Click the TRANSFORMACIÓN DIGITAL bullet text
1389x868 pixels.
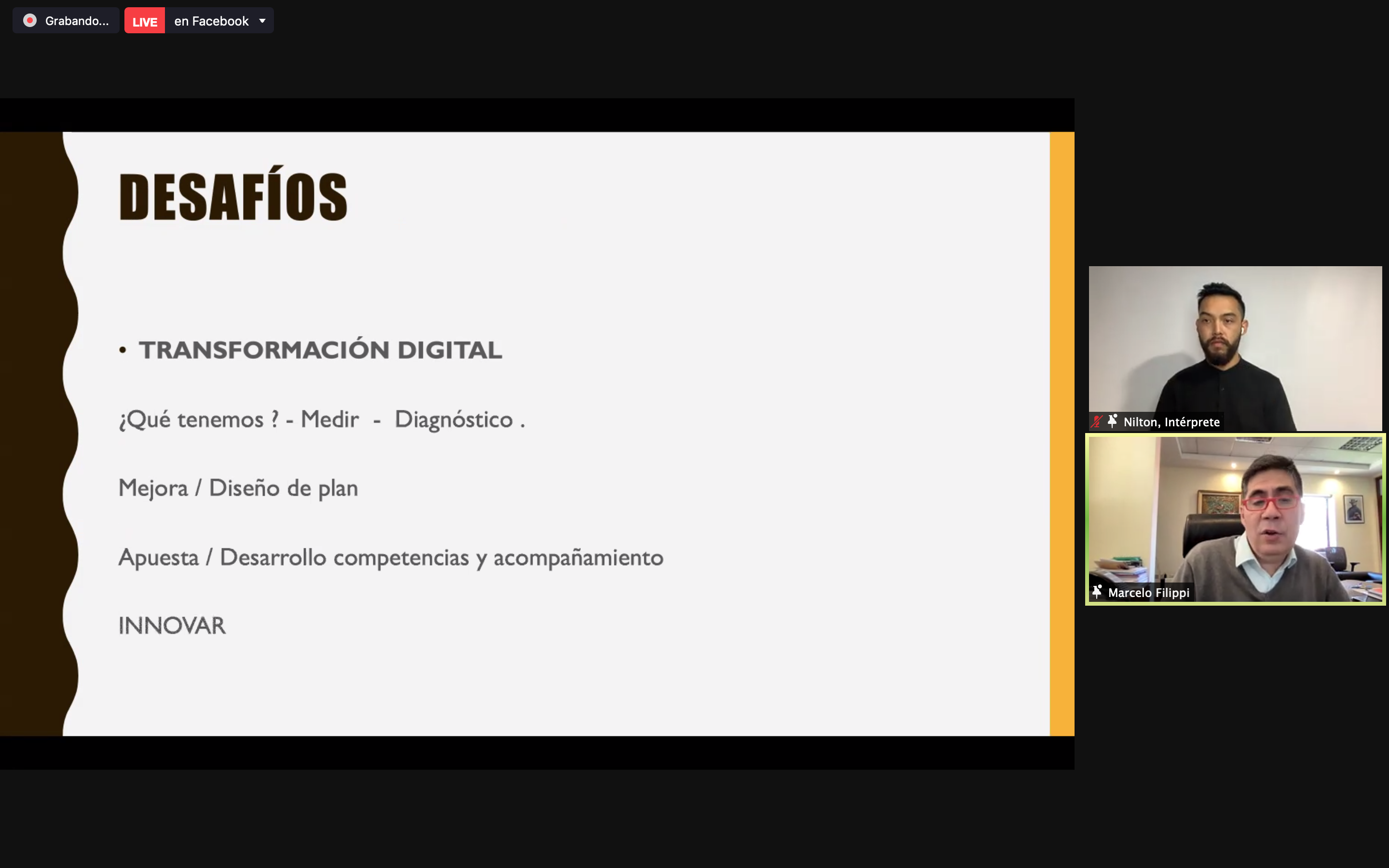[320, 350]
